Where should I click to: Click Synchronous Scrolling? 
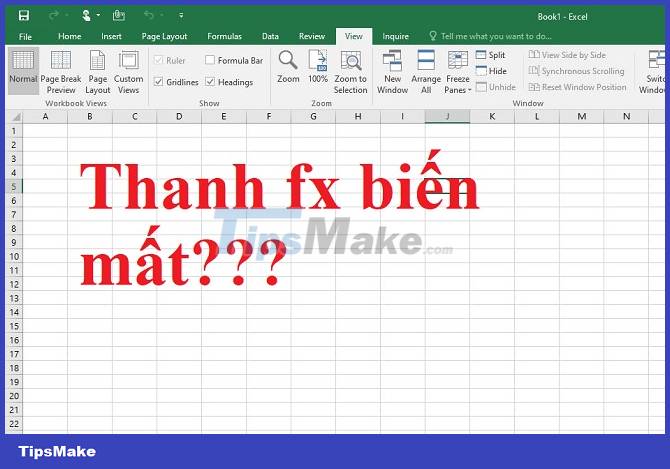pyautogui.click(x=576, y=71)
